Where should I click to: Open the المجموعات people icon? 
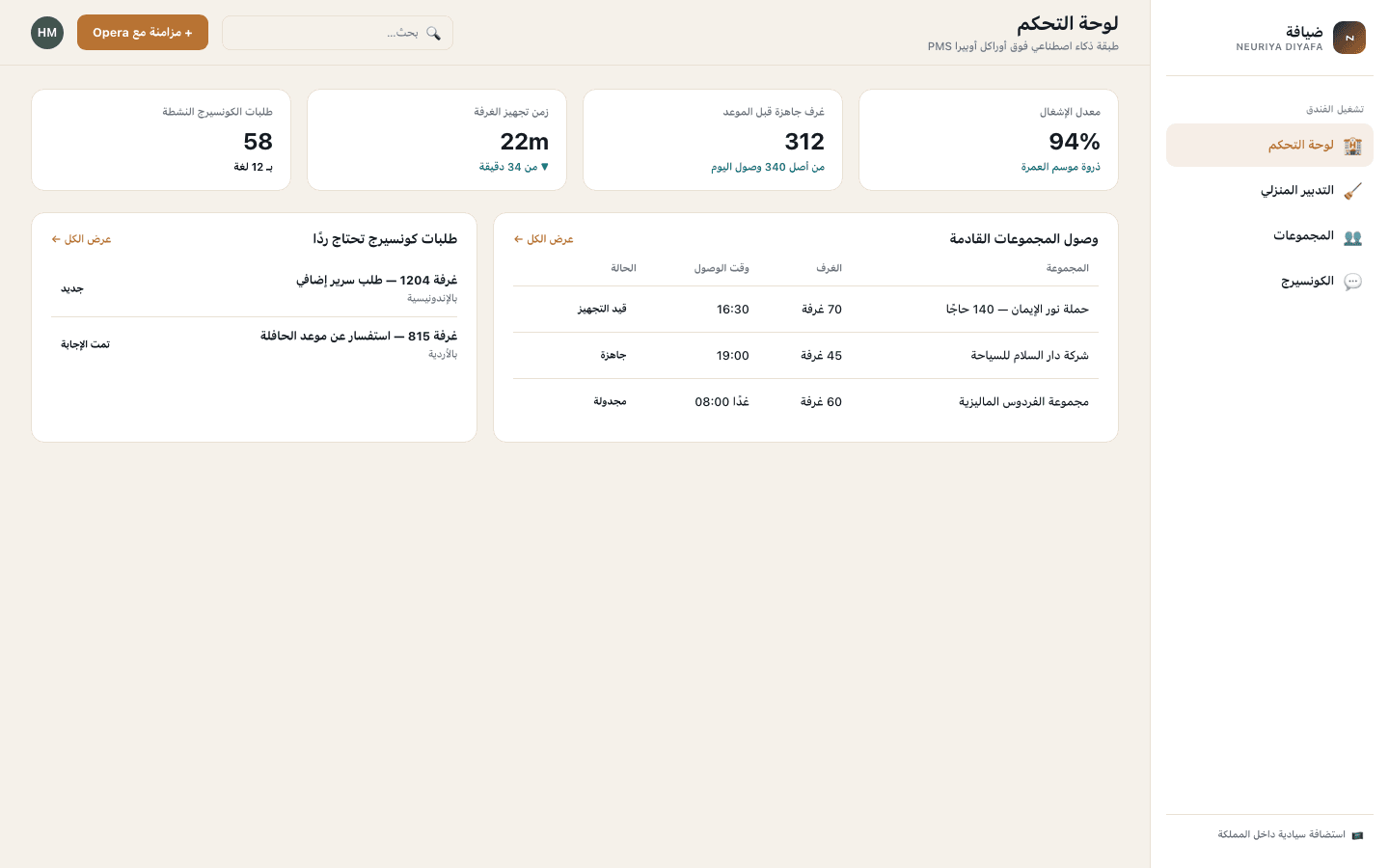pyautogui.click(x=1352, y=236)
